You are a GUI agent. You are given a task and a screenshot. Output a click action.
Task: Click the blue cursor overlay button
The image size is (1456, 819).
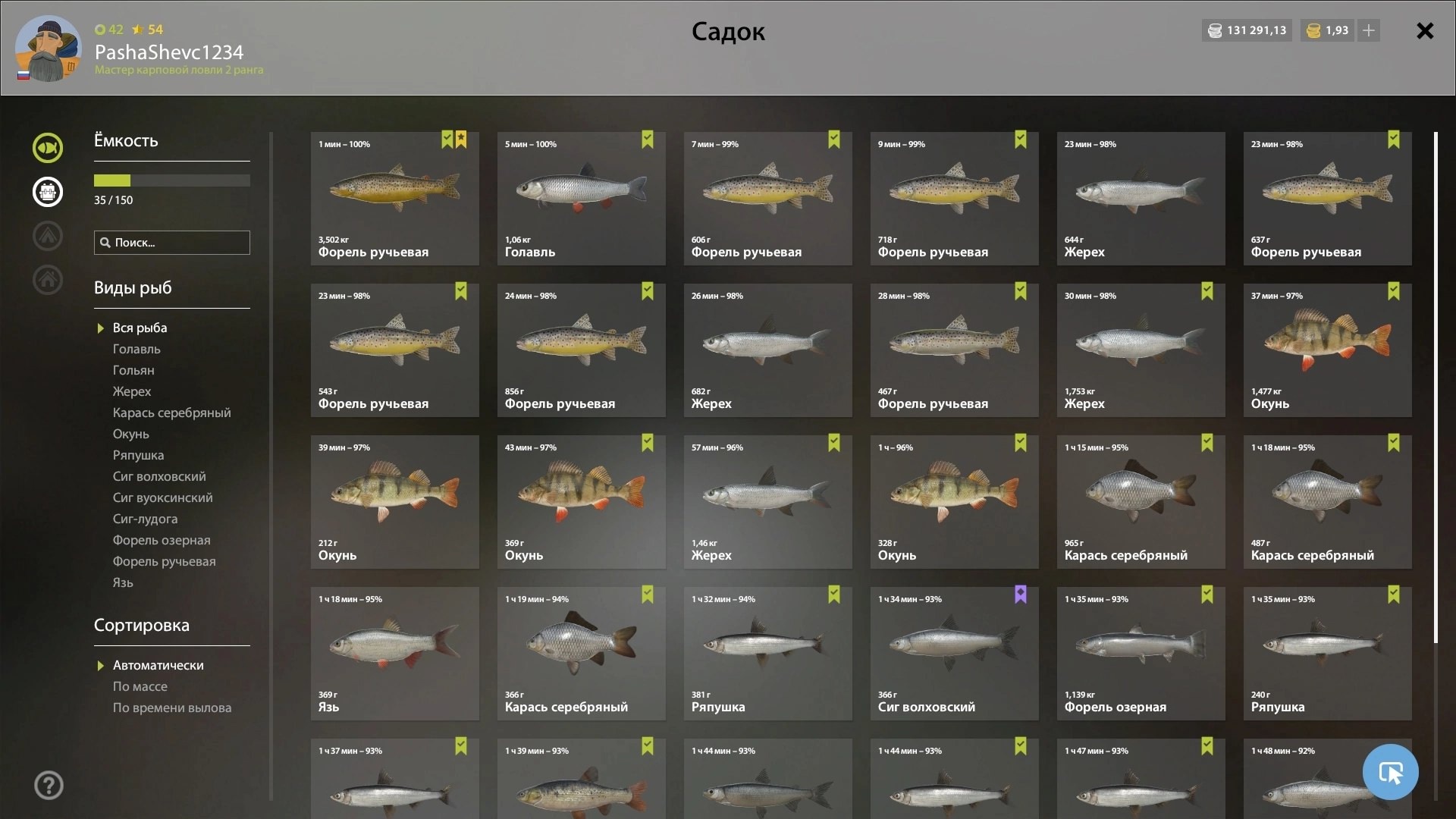tap(1390, 772)
